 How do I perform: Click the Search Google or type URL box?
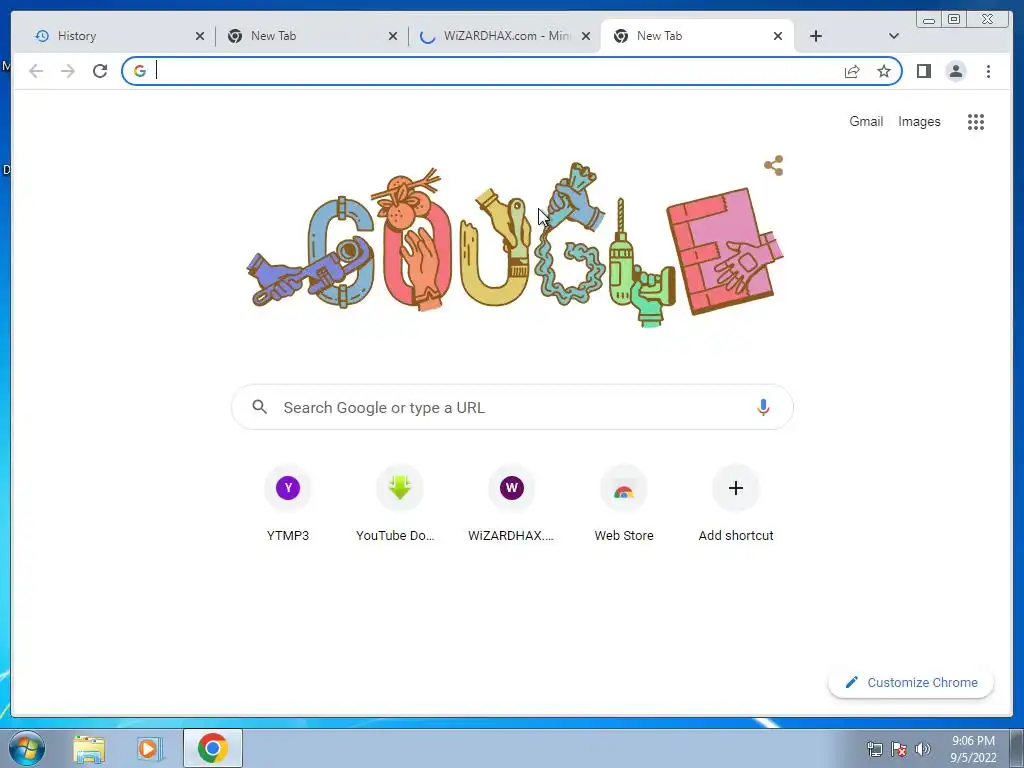click(512, 408)
